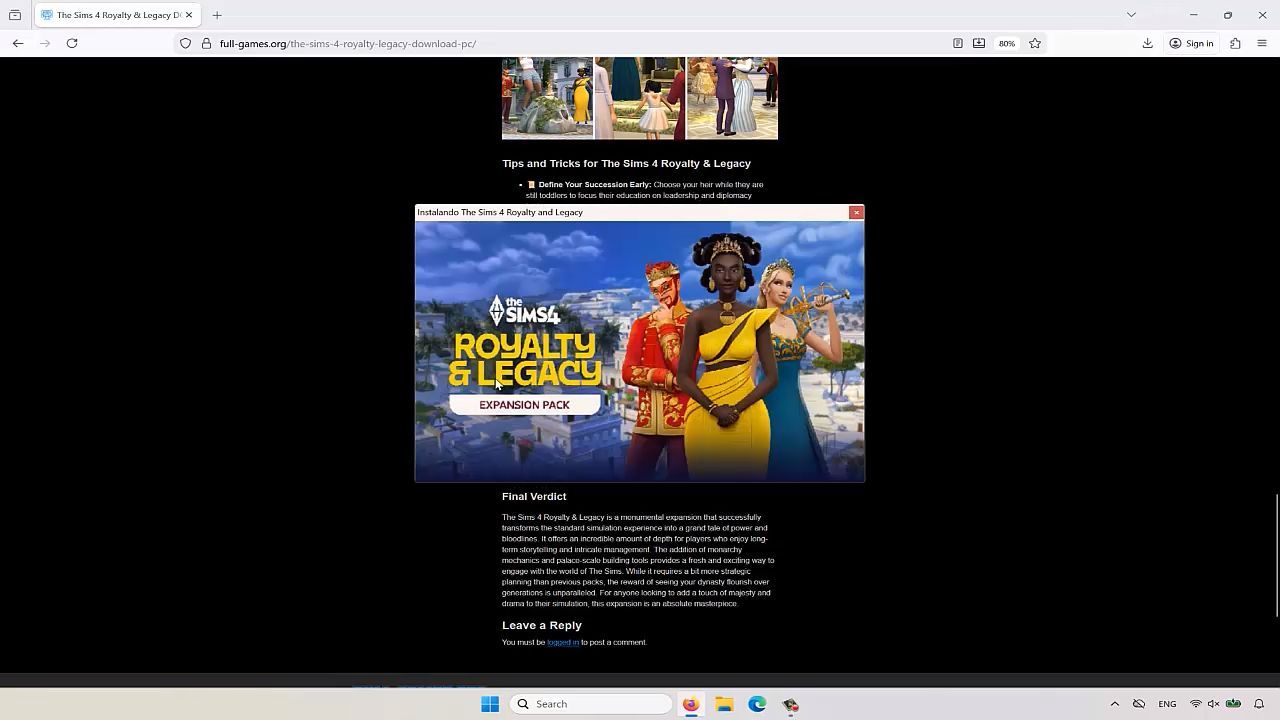
Task: Open a new tab with plus button
Action: [217, 15]
